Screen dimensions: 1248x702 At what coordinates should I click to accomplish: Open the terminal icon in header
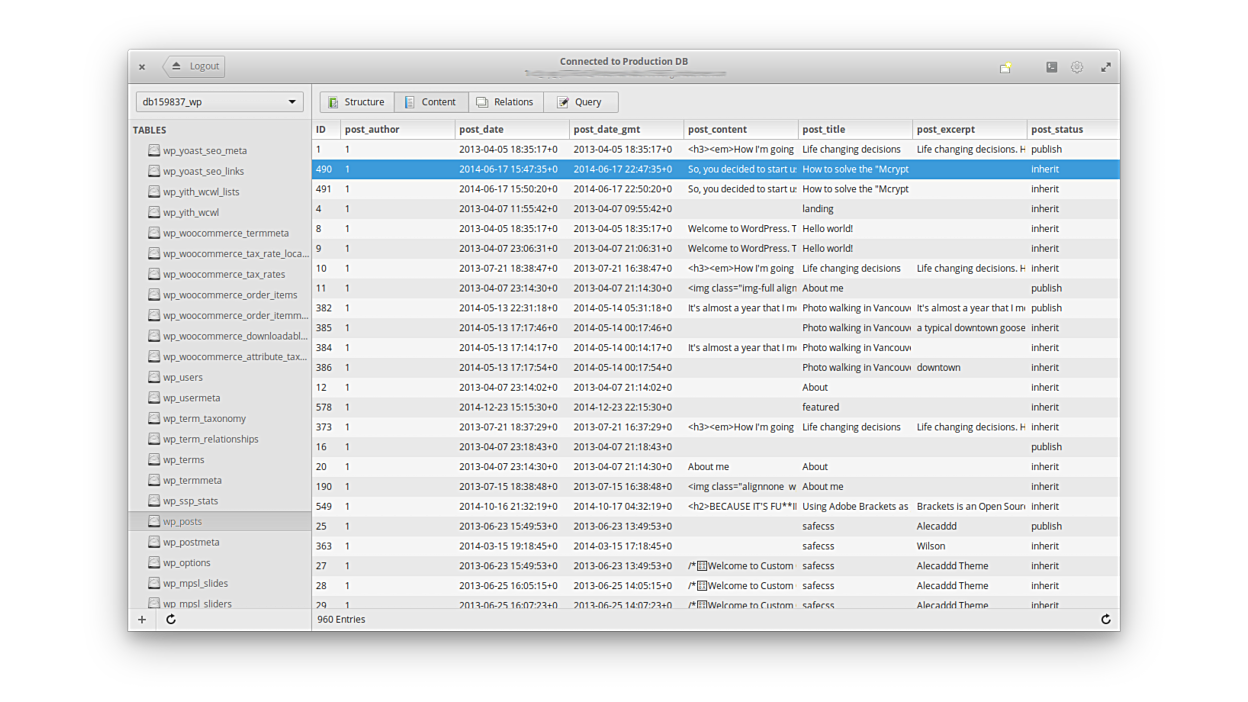click(x=1051, y=67)
